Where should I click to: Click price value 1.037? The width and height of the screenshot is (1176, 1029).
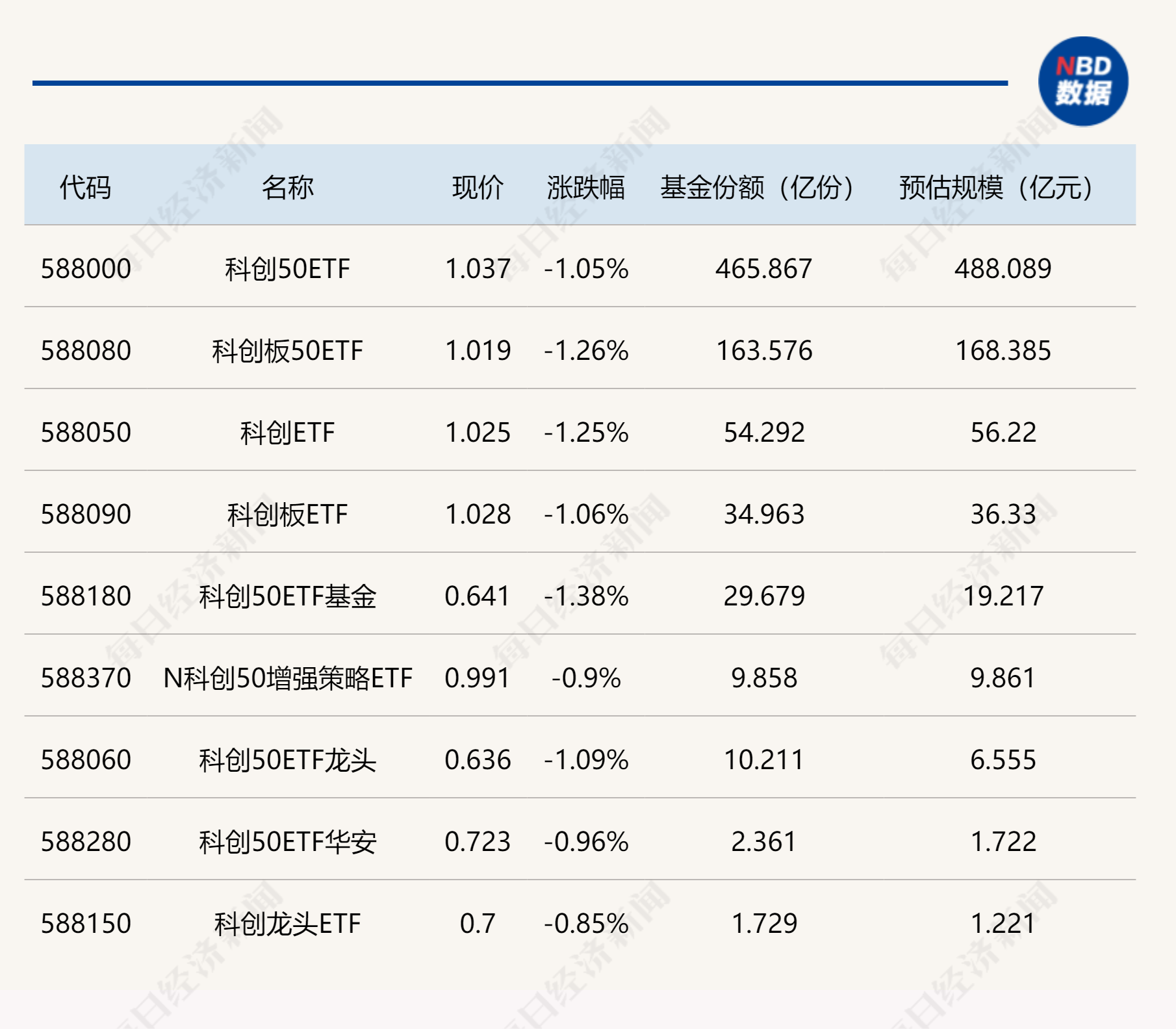click(478, 269)
